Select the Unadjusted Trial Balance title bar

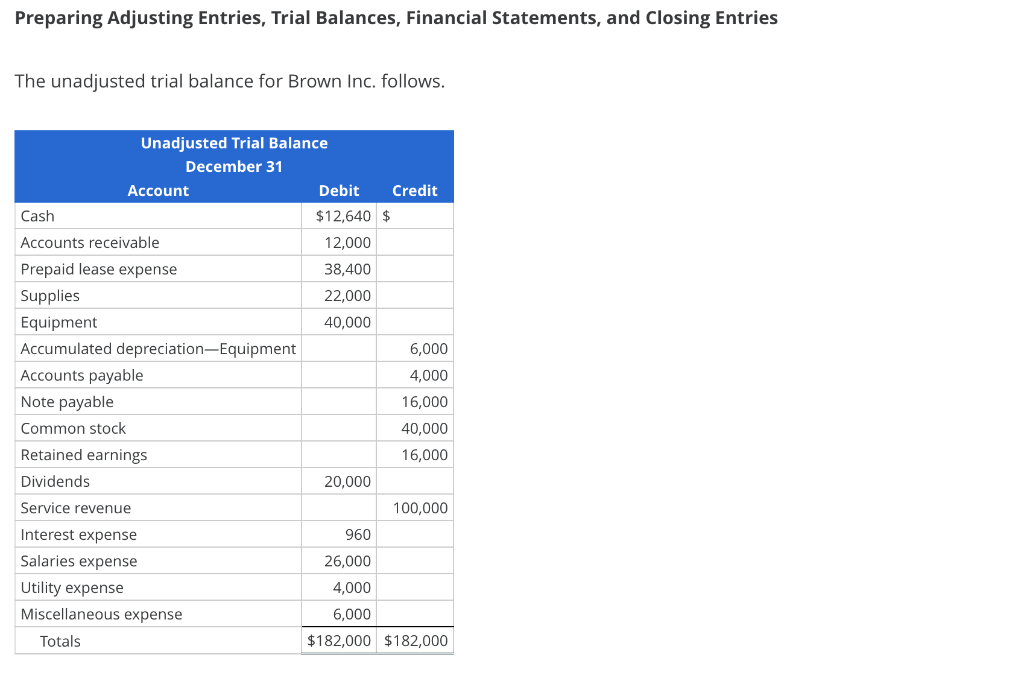click(234, 143)
